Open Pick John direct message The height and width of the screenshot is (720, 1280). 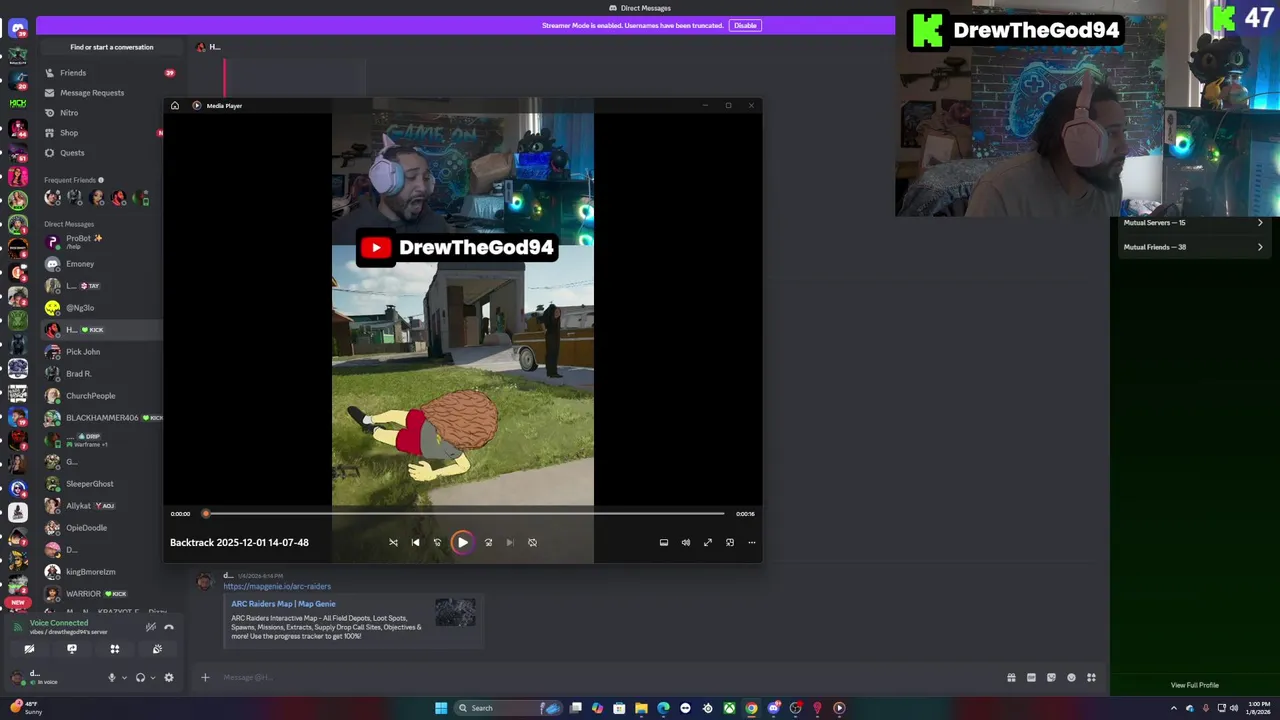[x=100, y=352]
